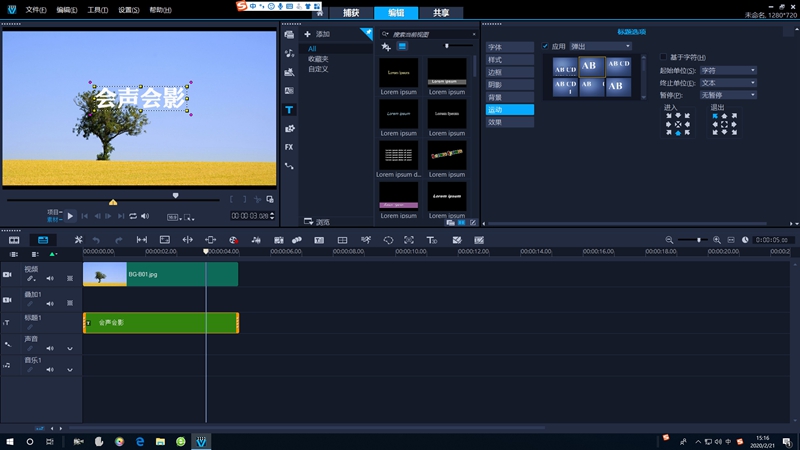Click the 添加 folder button
Image resolution: width=800 pixels, height=450 pixels.
(x=317, y=34)
